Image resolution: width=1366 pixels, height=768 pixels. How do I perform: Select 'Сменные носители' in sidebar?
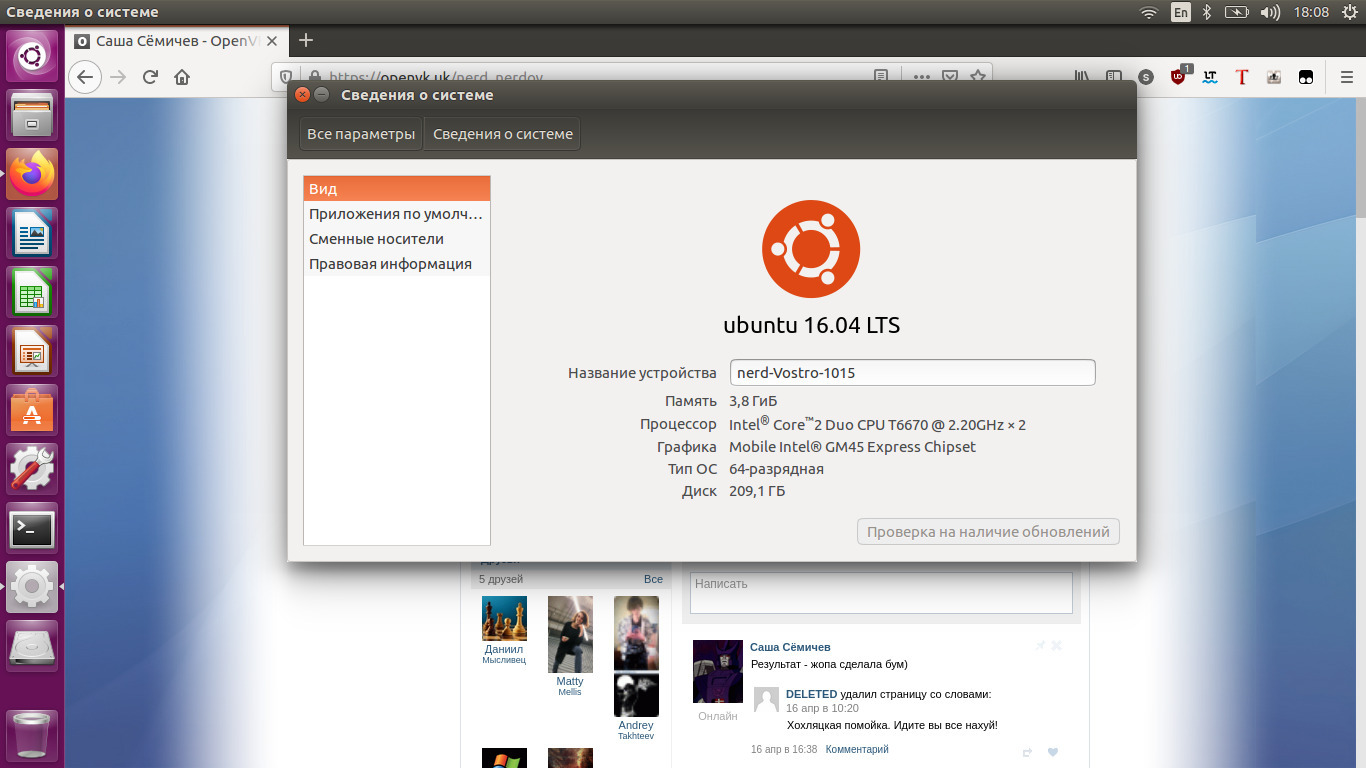click(x=376, y=239)
